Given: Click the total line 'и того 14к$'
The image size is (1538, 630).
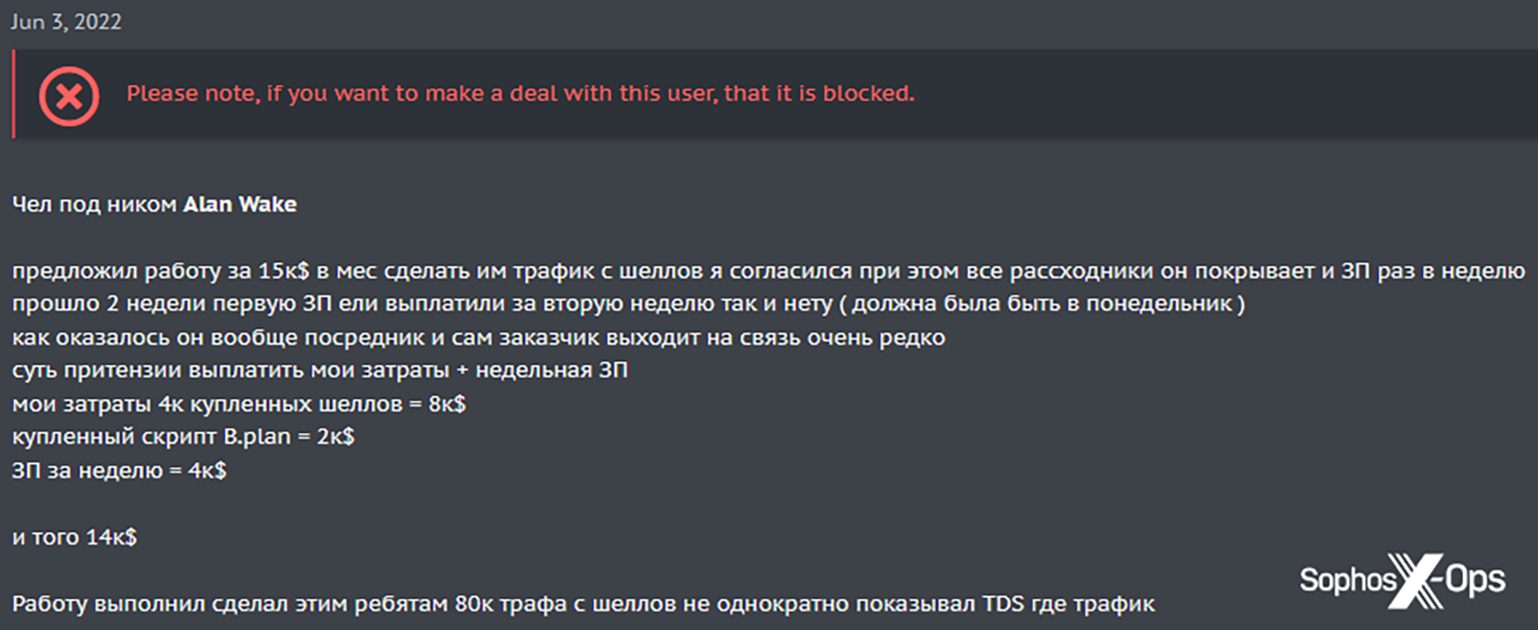Looking at the screenshot, I should [75, 537].
